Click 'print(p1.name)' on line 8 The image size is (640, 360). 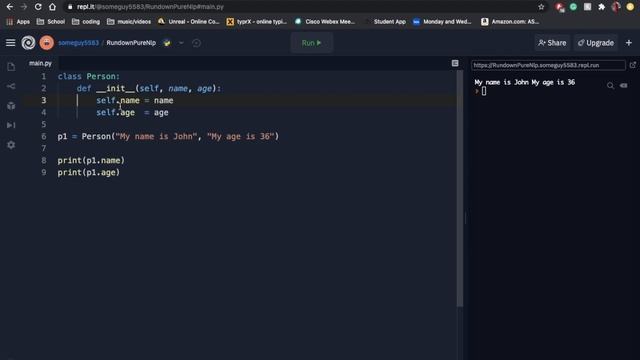[x=91, y=160]
